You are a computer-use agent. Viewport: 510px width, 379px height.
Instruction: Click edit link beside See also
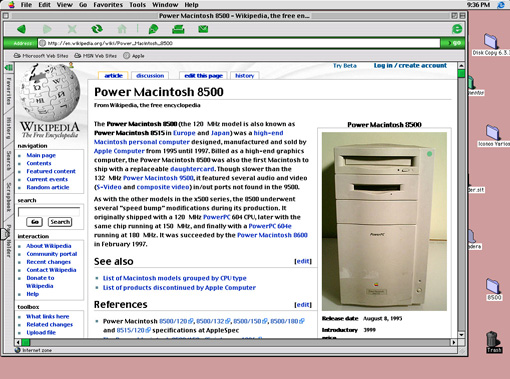[x=303, y=261]
